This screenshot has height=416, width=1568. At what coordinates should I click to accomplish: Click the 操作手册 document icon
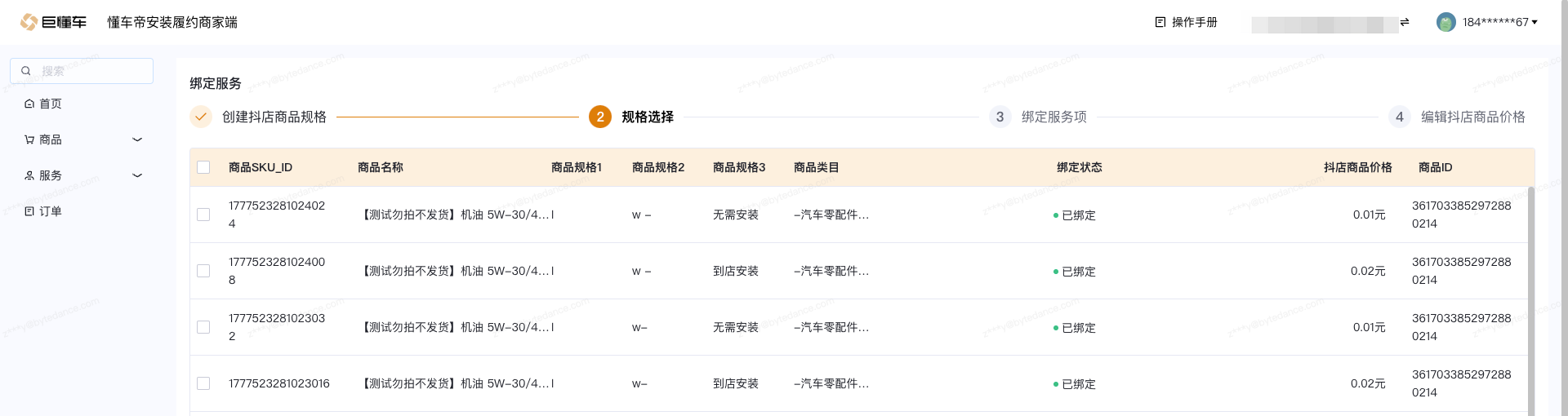tap(1160, 22)
